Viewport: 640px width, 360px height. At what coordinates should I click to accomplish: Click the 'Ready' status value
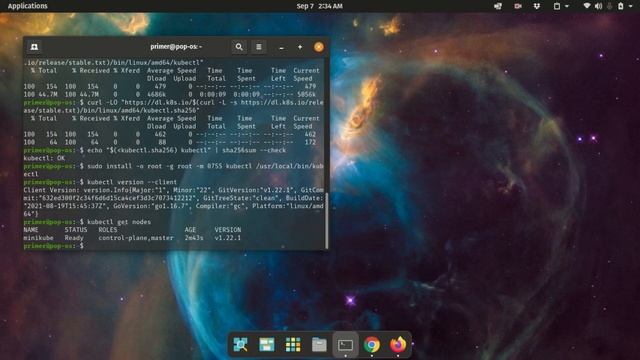tap(74, 238)
